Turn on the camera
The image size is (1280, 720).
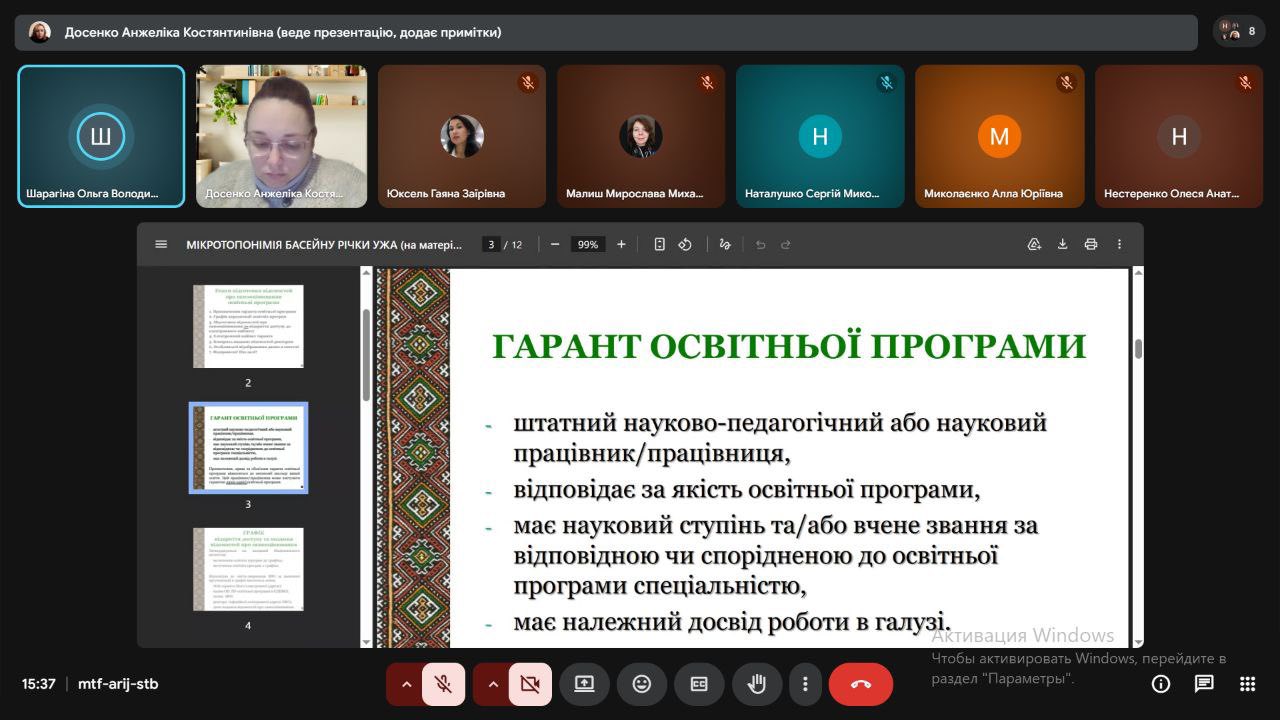[x=529, y=684]
